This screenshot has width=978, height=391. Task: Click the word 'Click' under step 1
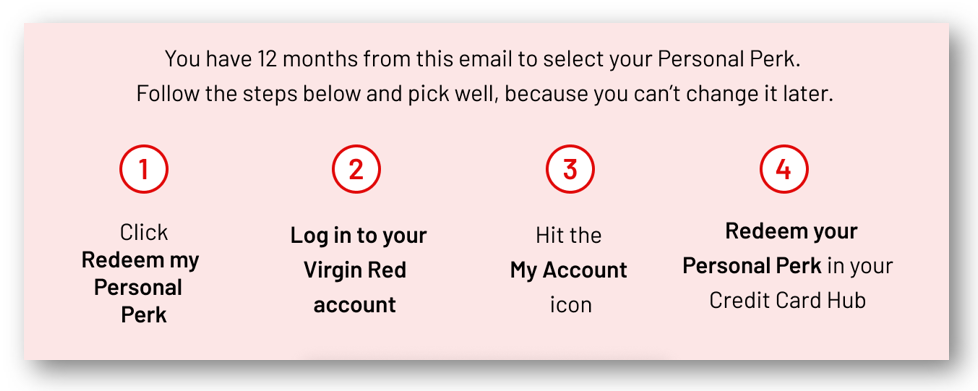144,233
